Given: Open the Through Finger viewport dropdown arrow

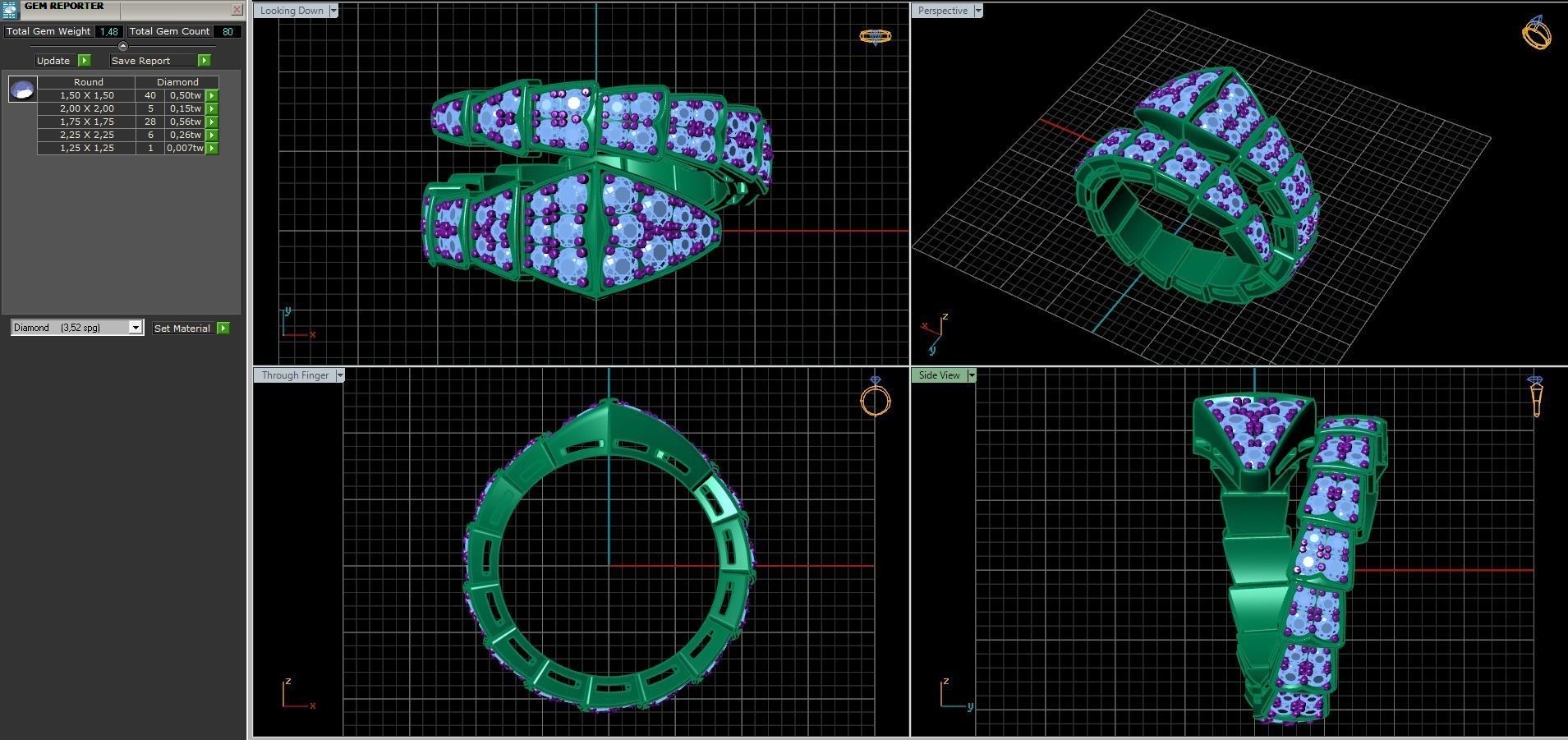Looking at the screenshot, I should click(340, 375).
